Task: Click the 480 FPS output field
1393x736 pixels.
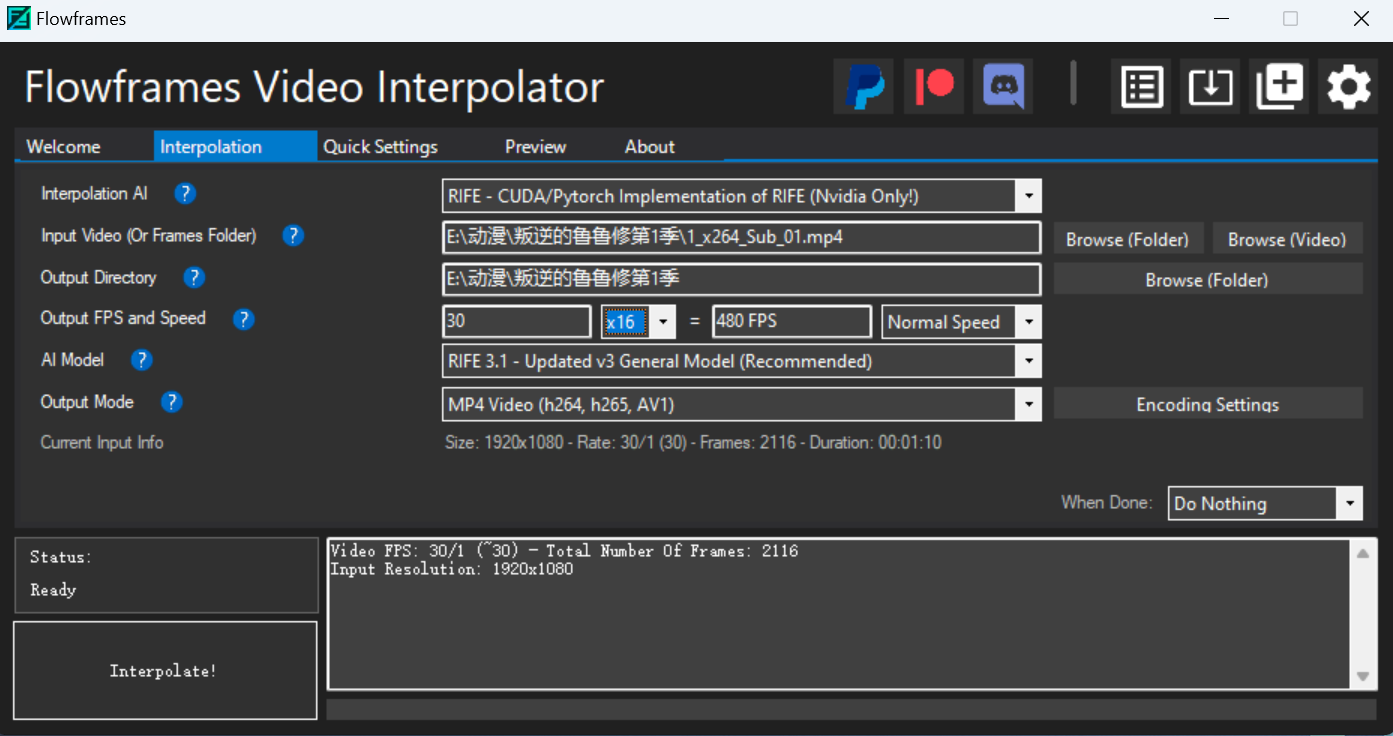Action: pos(792,322)
